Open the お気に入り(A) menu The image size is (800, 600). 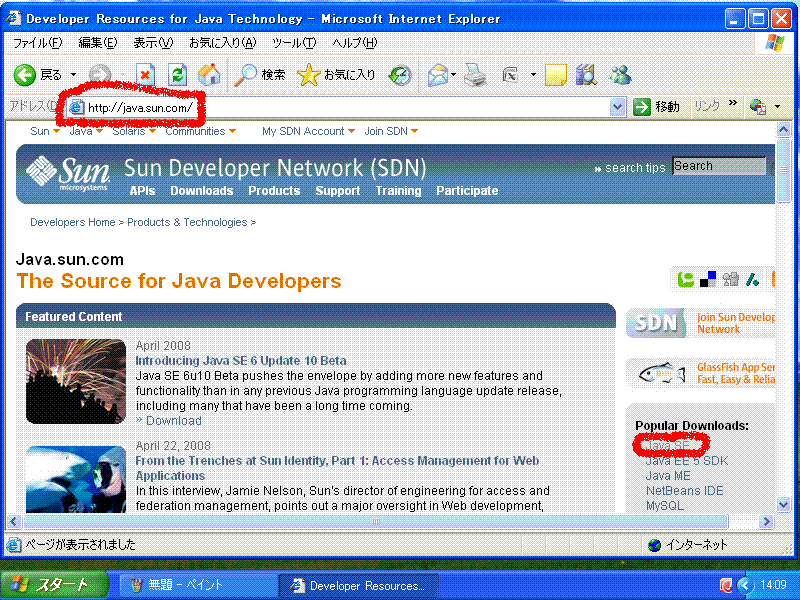pyautogui.click(x=222, y=43)
